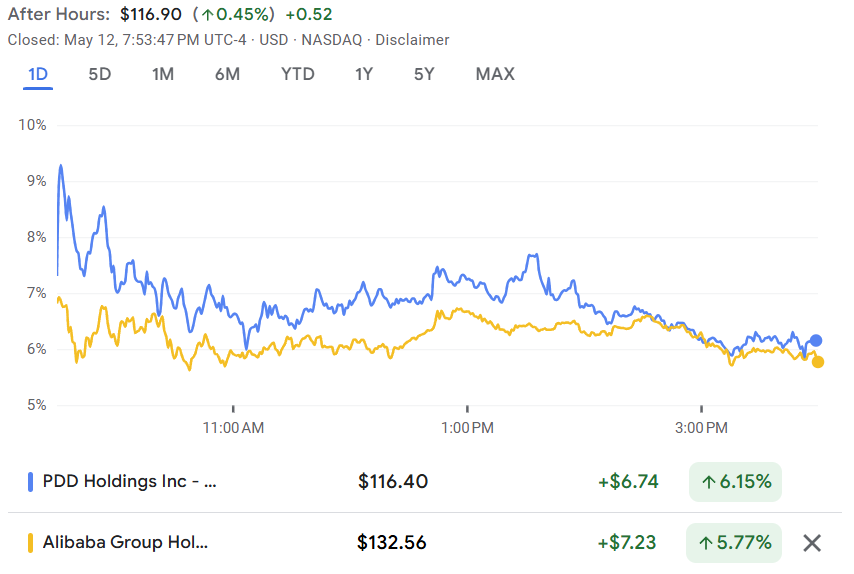The height and width of the screenshot is (574, 854).
Task: Select the 1Y time range tab
Action: pos(364,74)
